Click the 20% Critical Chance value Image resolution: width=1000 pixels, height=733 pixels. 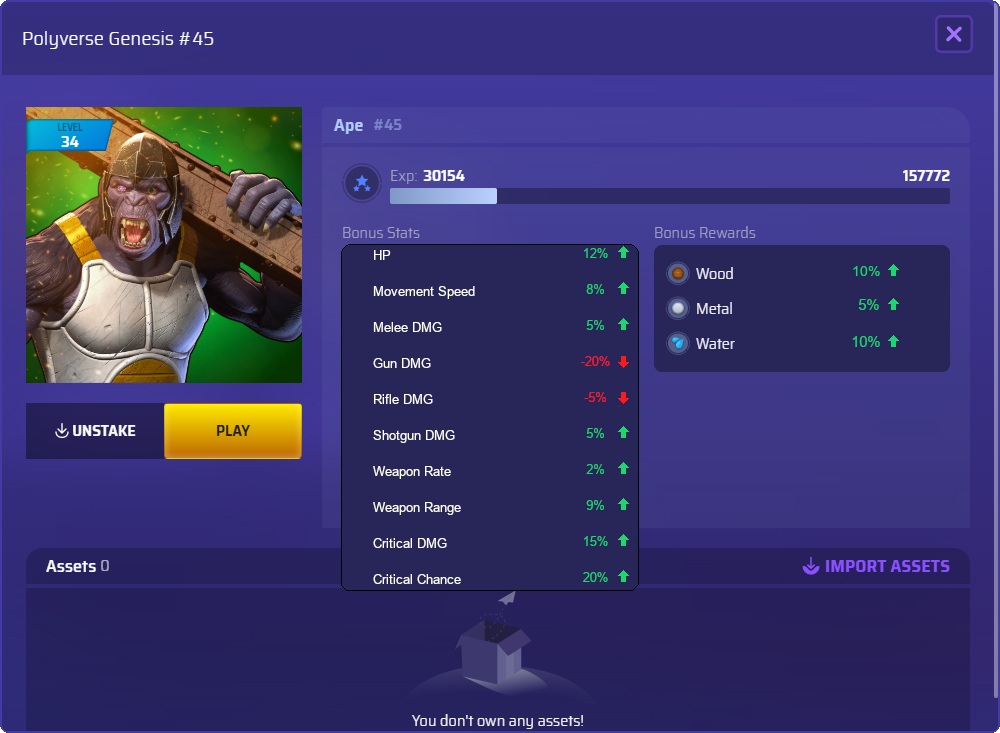pyautogui.click(x=595, y=577)
